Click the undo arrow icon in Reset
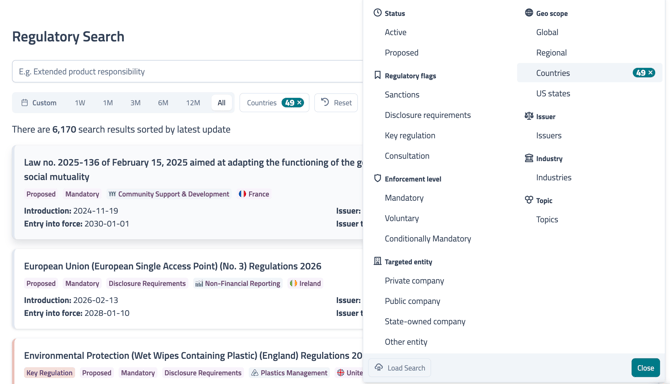Image resolution: width=670 pixels, height=384 pixels. (x=325, y=102)
